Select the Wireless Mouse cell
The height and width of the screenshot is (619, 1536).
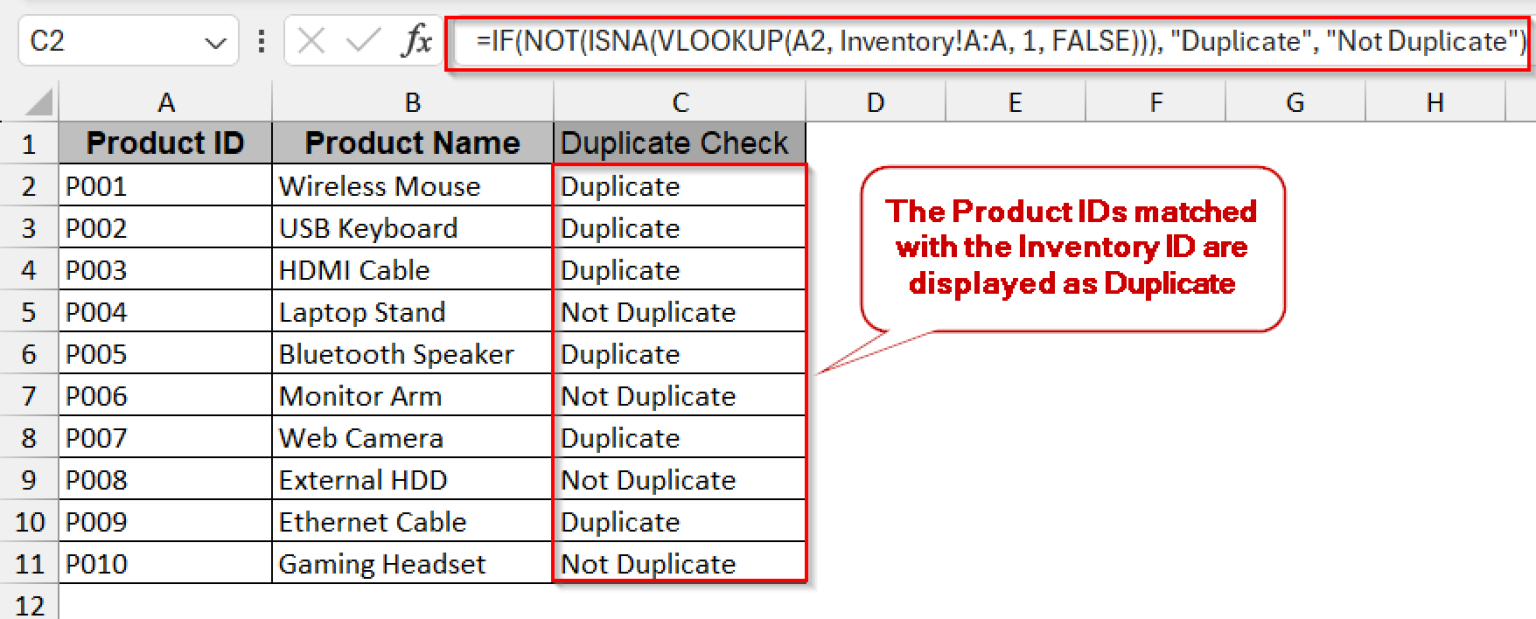pyautogui.click(x=412, y=187)
